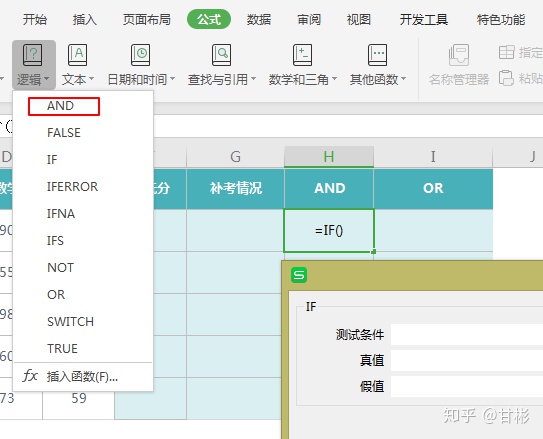Select column J header
543x439 pixels.
pos(518,157)
